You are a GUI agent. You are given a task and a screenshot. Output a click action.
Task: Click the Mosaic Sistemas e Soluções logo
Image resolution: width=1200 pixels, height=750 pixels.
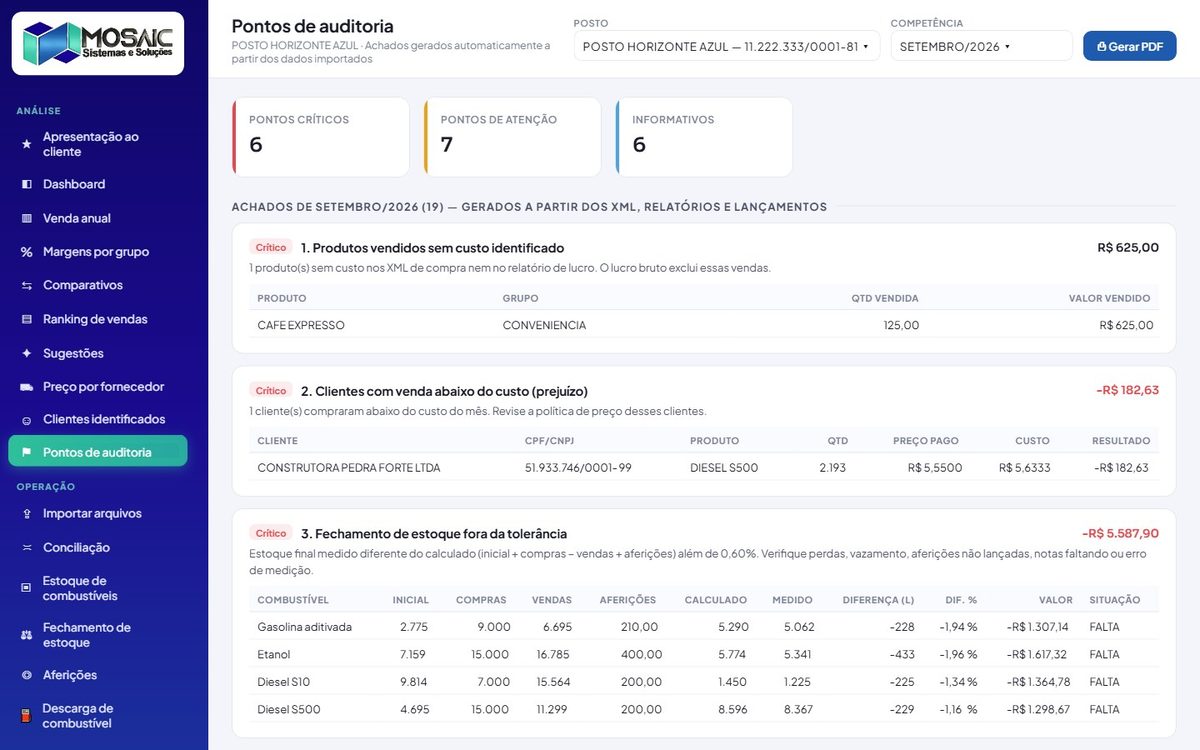point(98,43)
